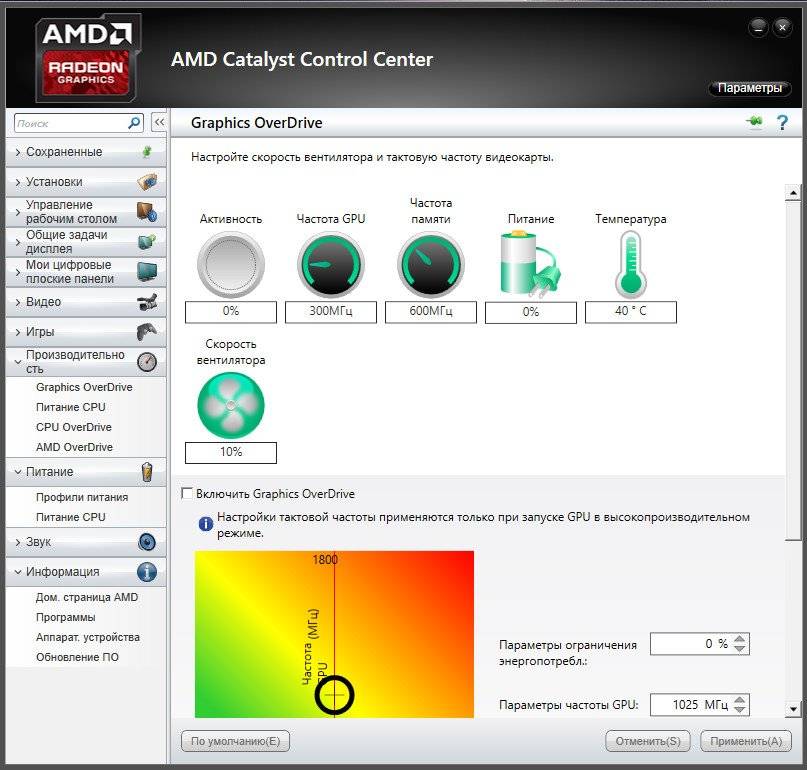Click the AMD Radeon Graphics logo
The image size is (807, 770).
coord(86,58)
